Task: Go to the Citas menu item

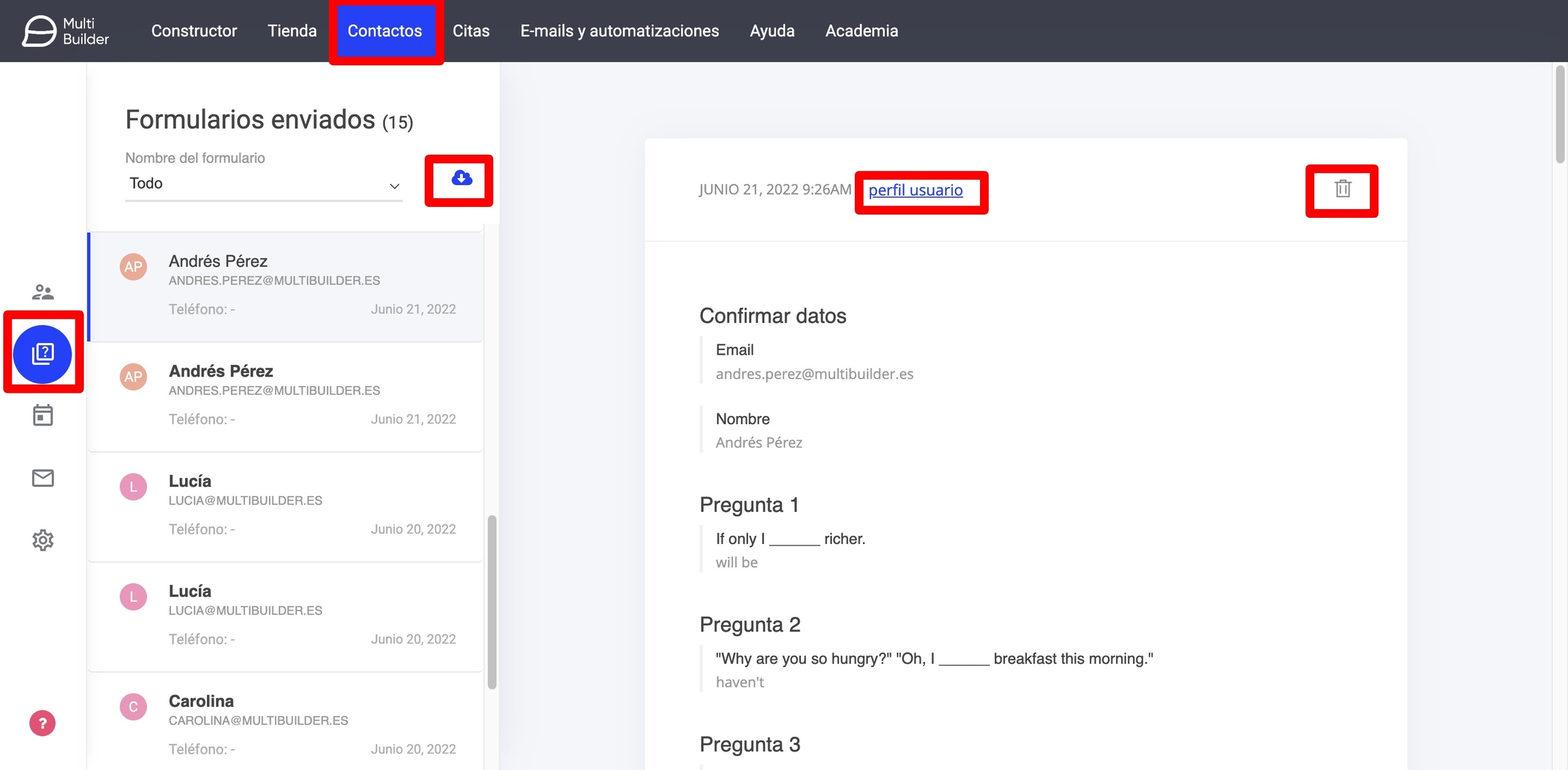Action: click(x=471, y=31)
